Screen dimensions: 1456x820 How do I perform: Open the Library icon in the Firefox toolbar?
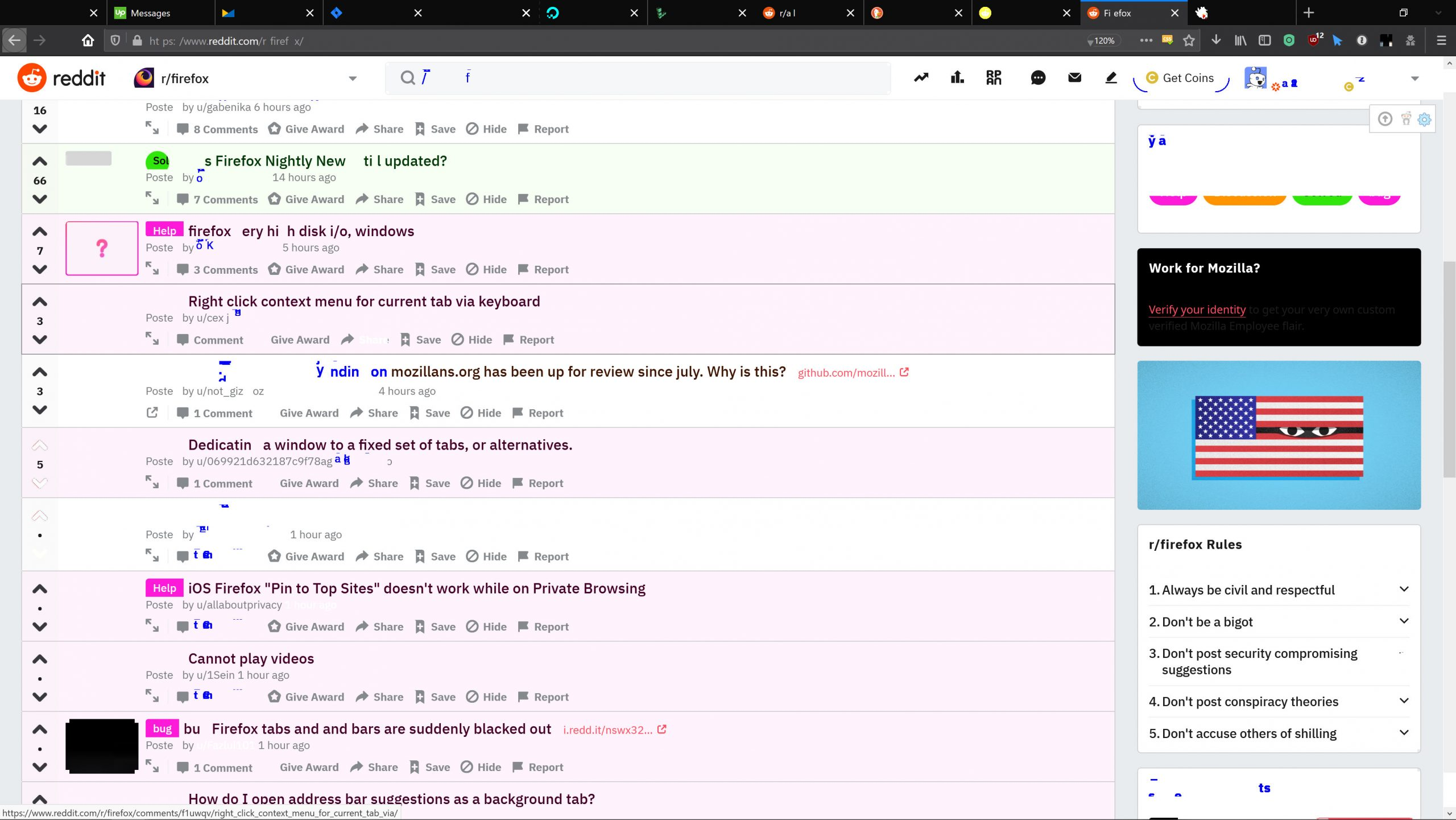(1240, 40)
